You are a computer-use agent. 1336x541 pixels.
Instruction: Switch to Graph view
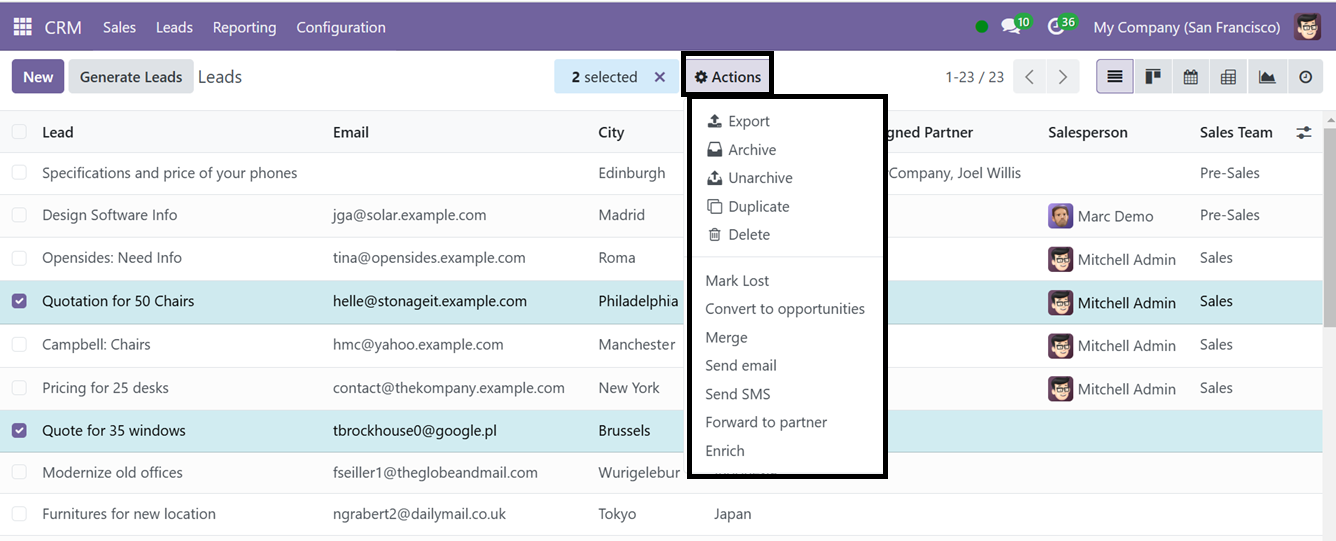(1267, 77)
